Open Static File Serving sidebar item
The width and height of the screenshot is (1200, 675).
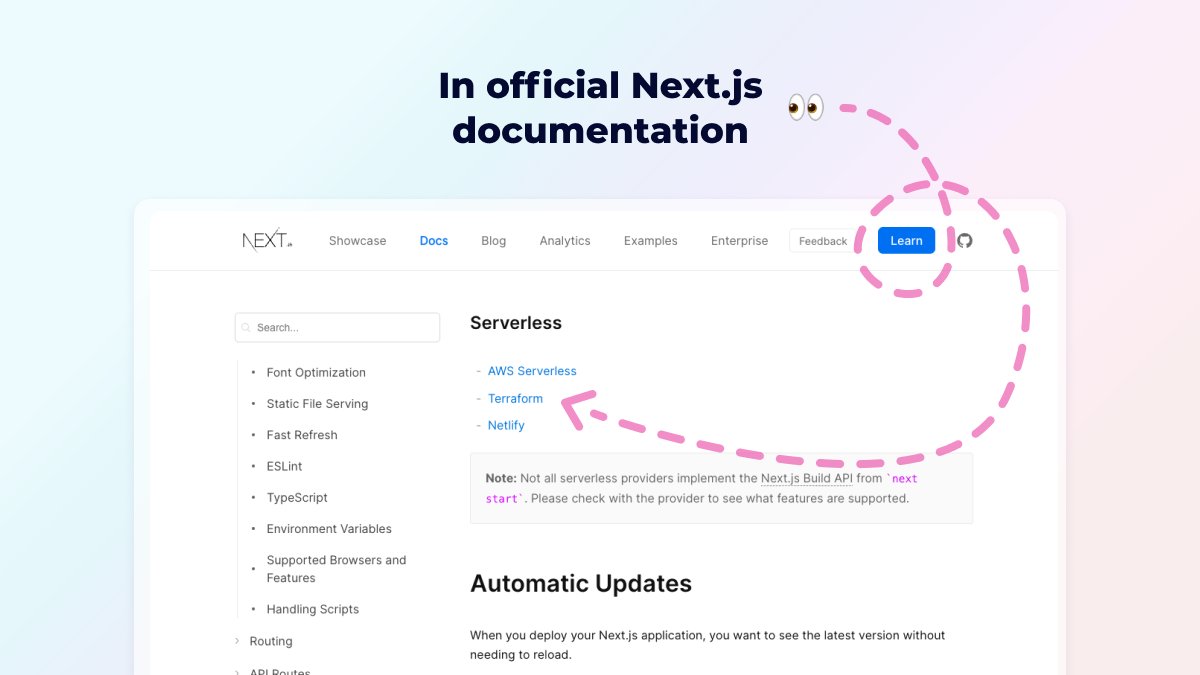tap(317, 404)
